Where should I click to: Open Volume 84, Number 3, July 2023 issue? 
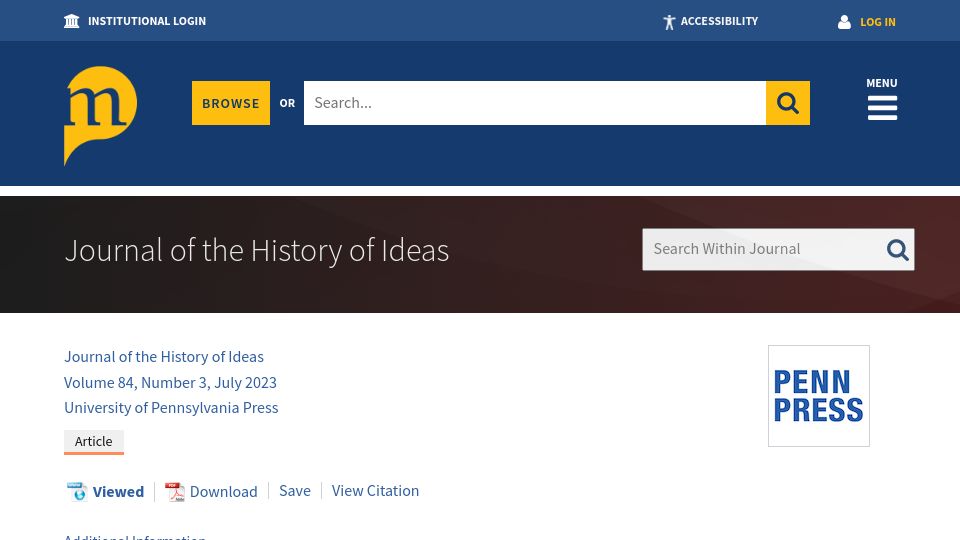click(170, 383)
